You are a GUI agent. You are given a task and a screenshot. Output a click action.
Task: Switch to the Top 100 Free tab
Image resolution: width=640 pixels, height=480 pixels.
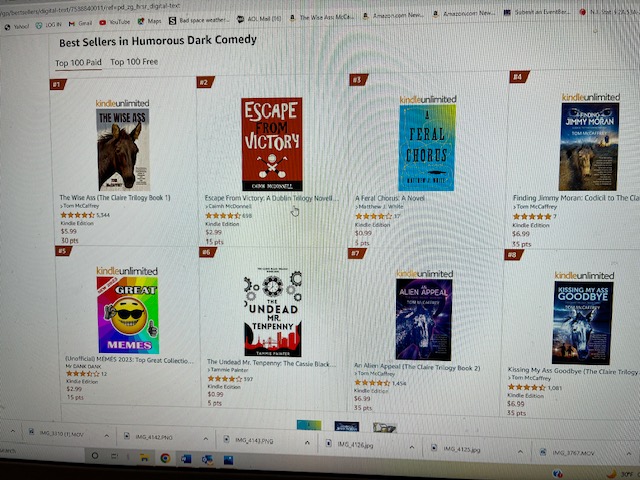[x=134, y=62]
